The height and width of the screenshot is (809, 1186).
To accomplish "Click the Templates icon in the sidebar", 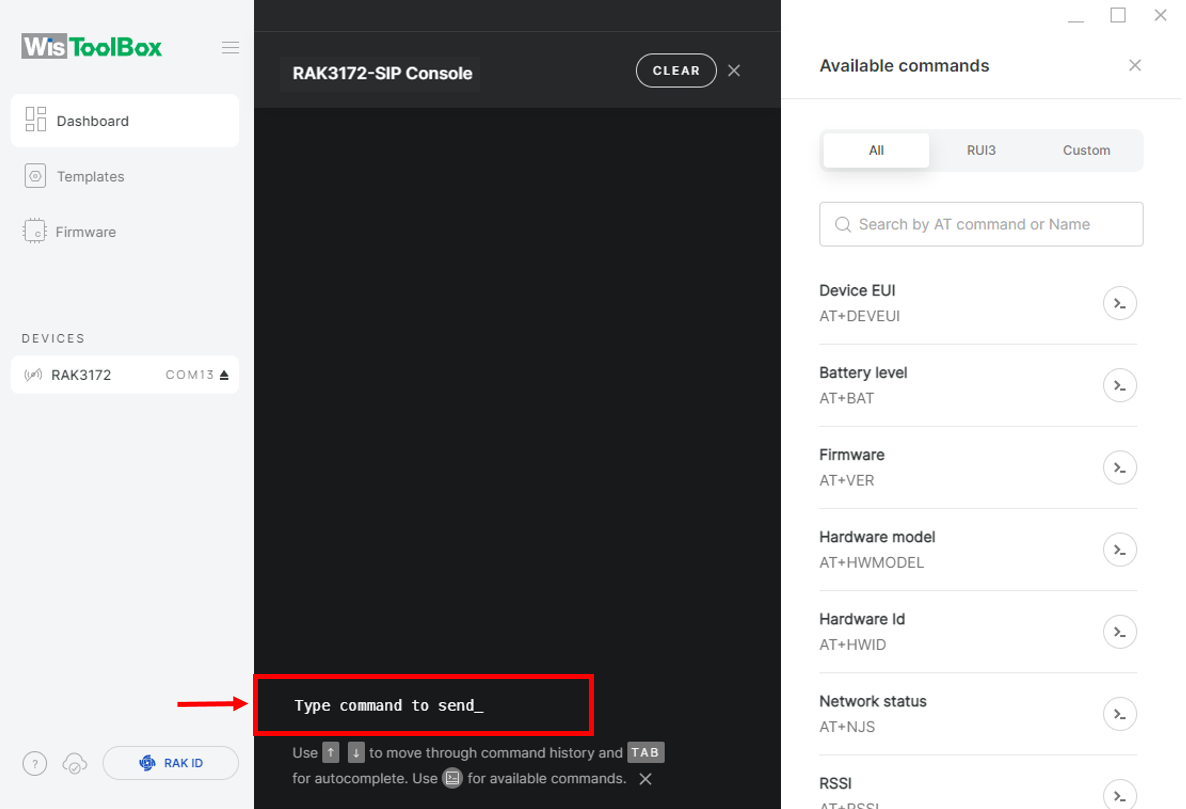I will pyautogui.click(x=35, y=176).
